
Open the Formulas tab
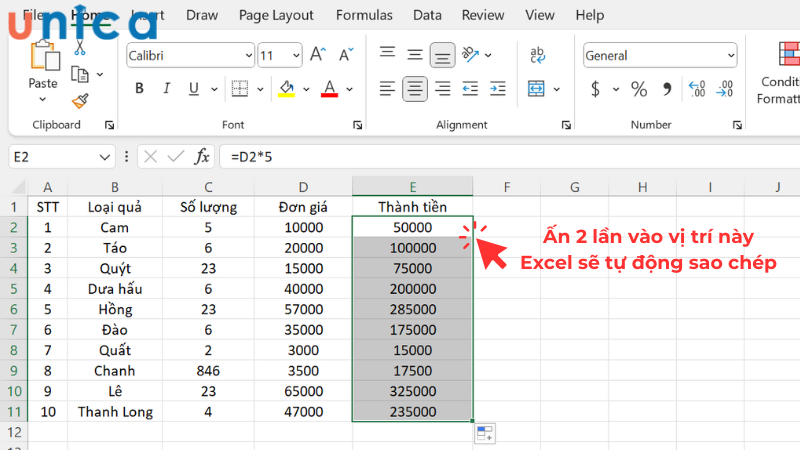[364, 15]
